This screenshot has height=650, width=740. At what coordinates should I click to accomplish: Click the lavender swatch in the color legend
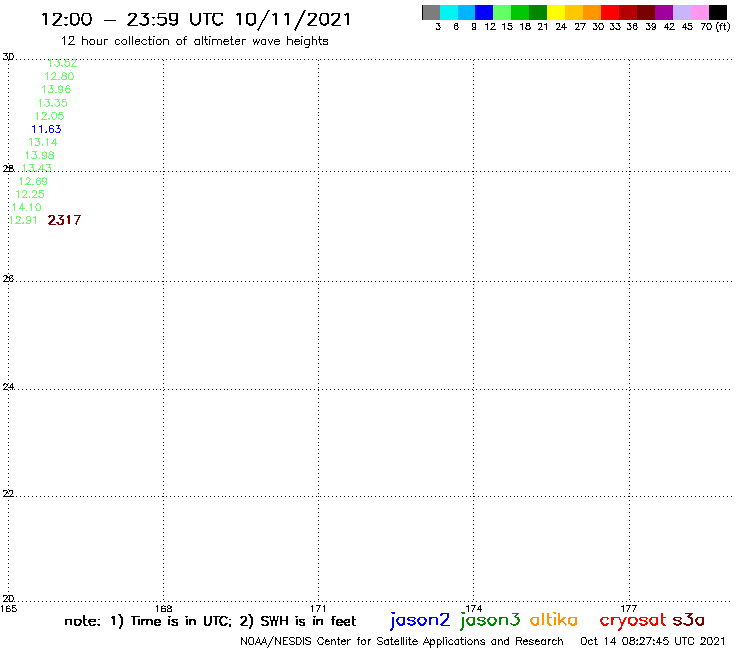[x=681, y=12]
